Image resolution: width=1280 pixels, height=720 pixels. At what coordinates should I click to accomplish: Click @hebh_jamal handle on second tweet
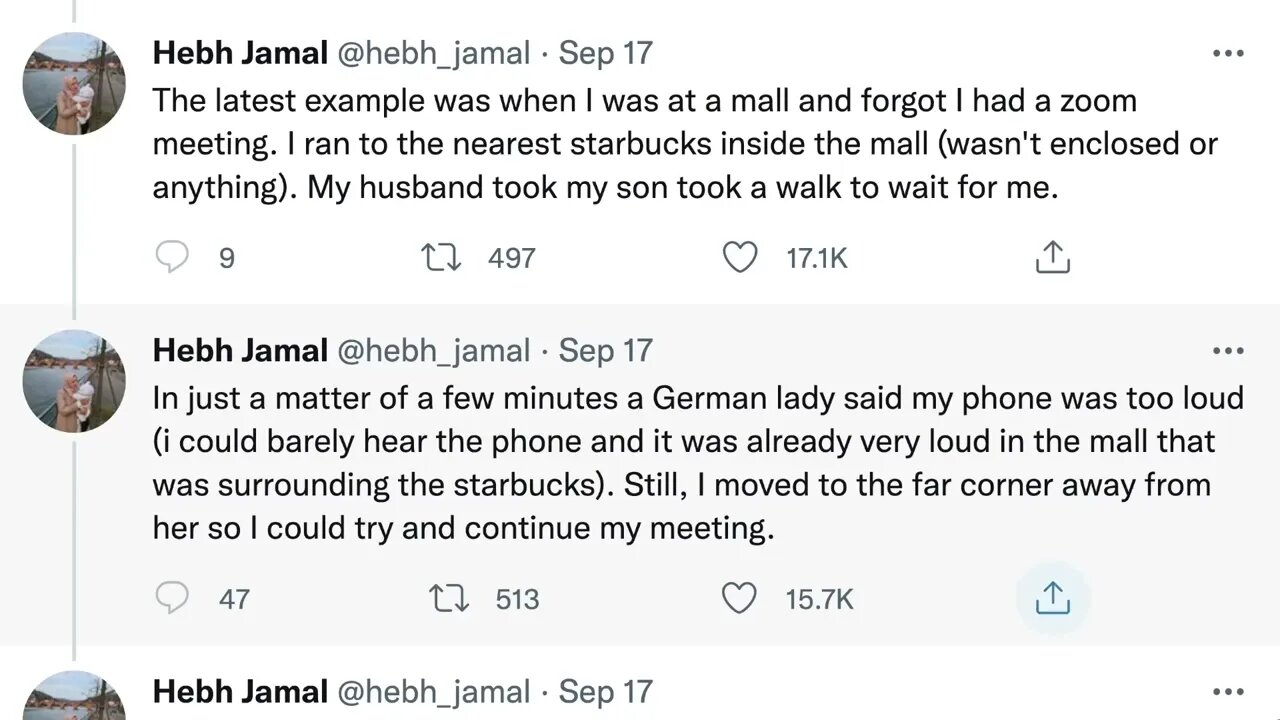pyautogui.click(x=433, y=351)
